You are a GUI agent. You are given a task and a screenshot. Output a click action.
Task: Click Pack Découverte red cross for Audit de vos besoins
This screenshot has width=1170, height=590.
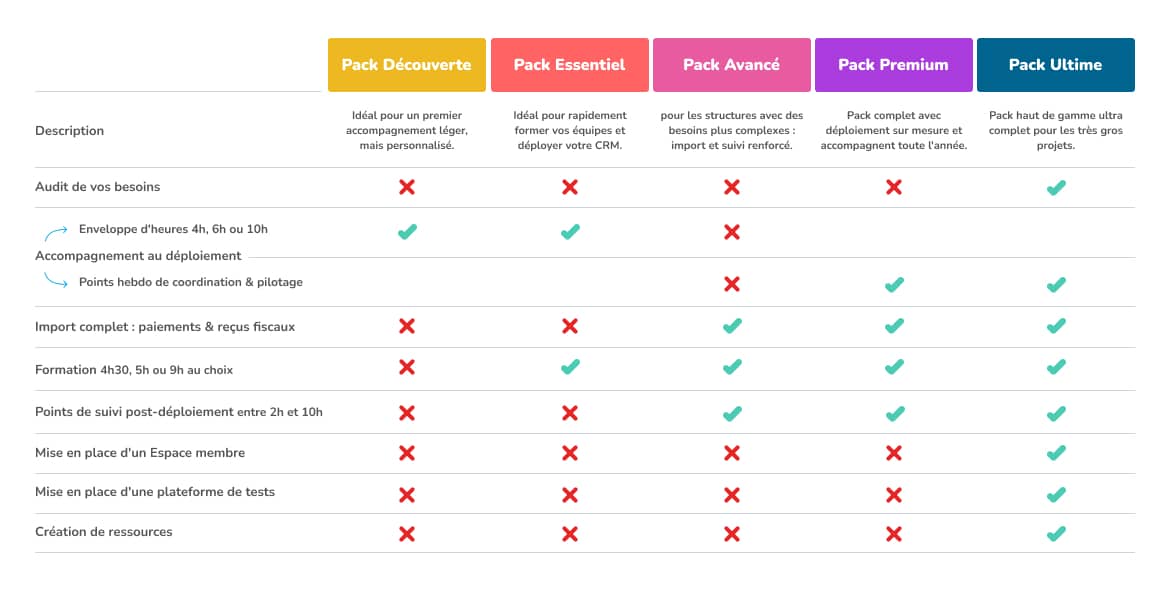coord(407,187)
